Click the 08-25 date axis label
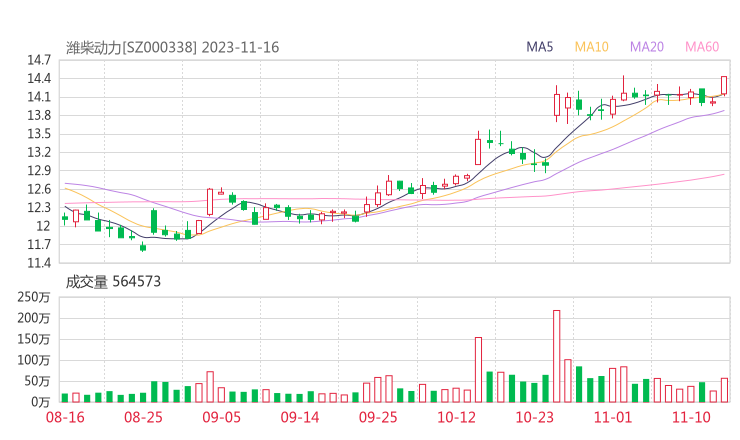740x440 pixels. coord(143,417)
